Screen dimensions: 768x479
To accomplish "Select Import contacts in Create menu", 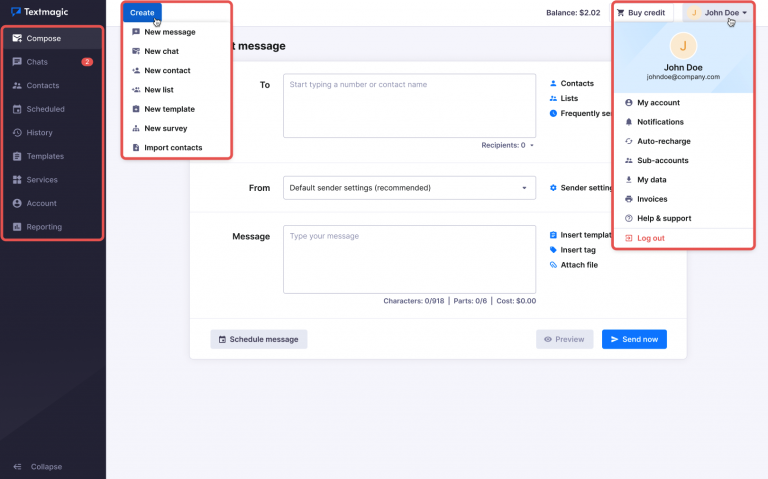I will click(x=173, y=148).
